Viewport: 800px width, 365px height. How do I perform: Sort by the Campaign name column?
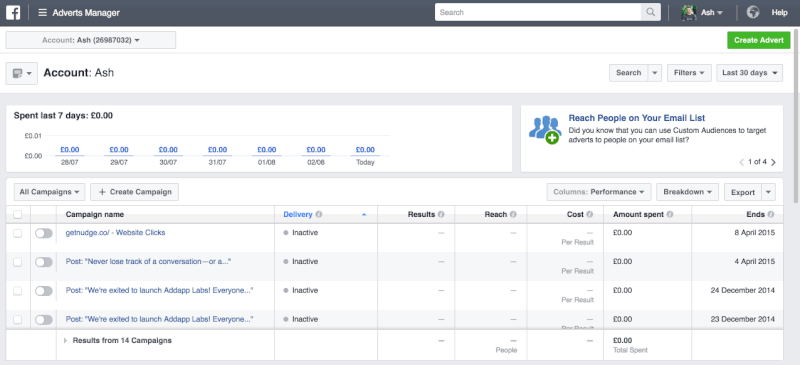(x=95, y=215)
